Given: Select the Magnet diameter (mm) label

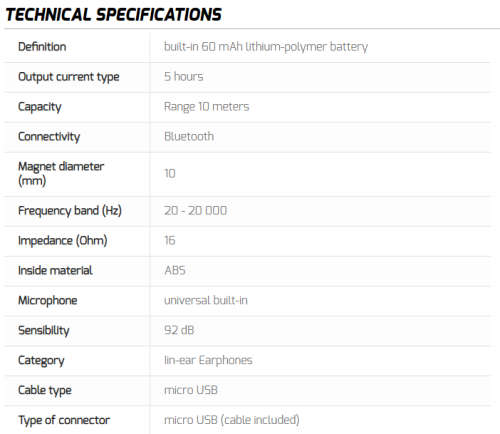Looking at the screenshot, I should (61, 174).
